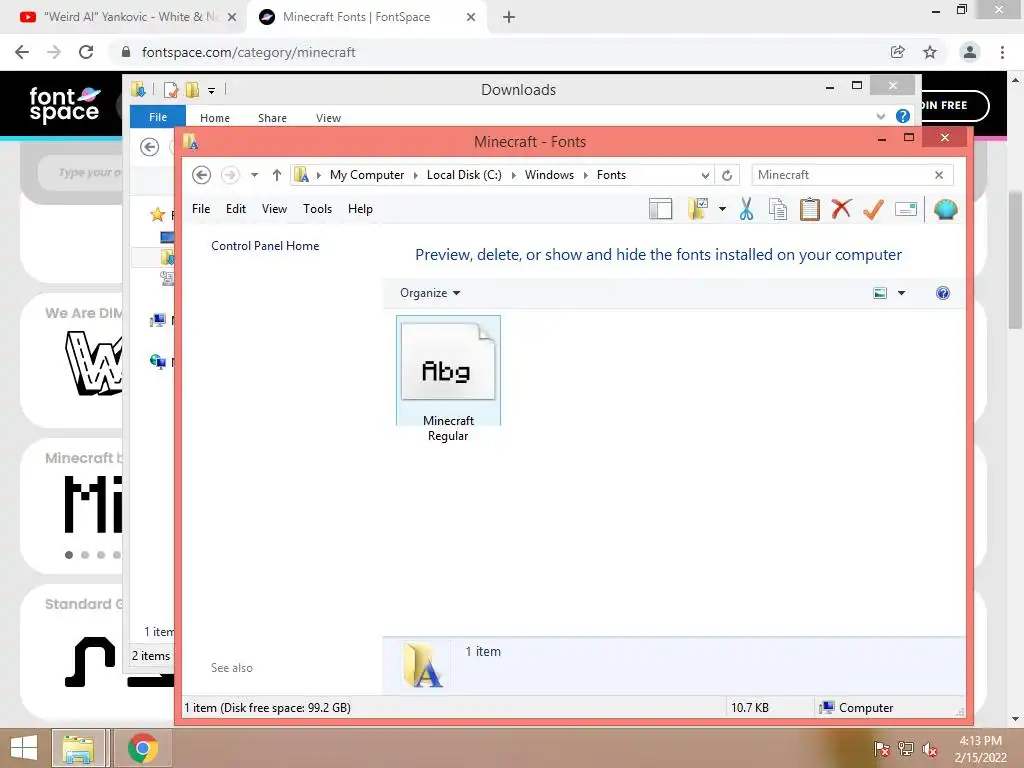1024x768 pixels.
Task: Click the blue help icon in Fonts pane
Action: click(x=942, y=293)
